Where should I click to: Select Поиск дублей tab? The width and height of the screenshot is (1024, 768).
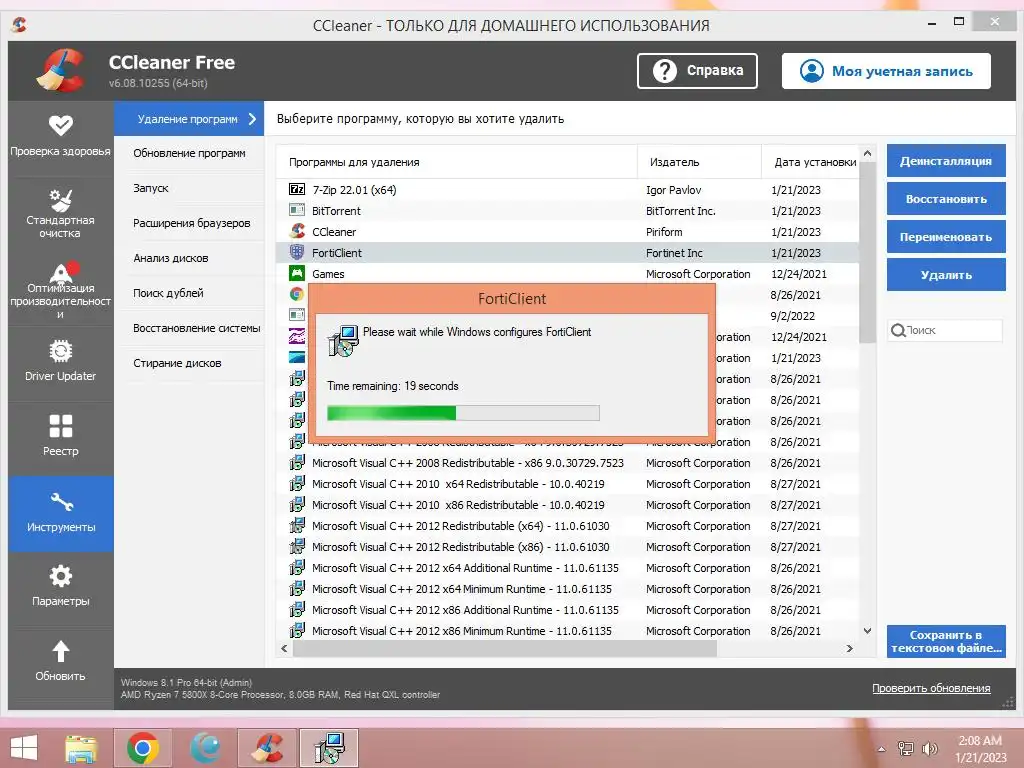click(x=189, y=293)
